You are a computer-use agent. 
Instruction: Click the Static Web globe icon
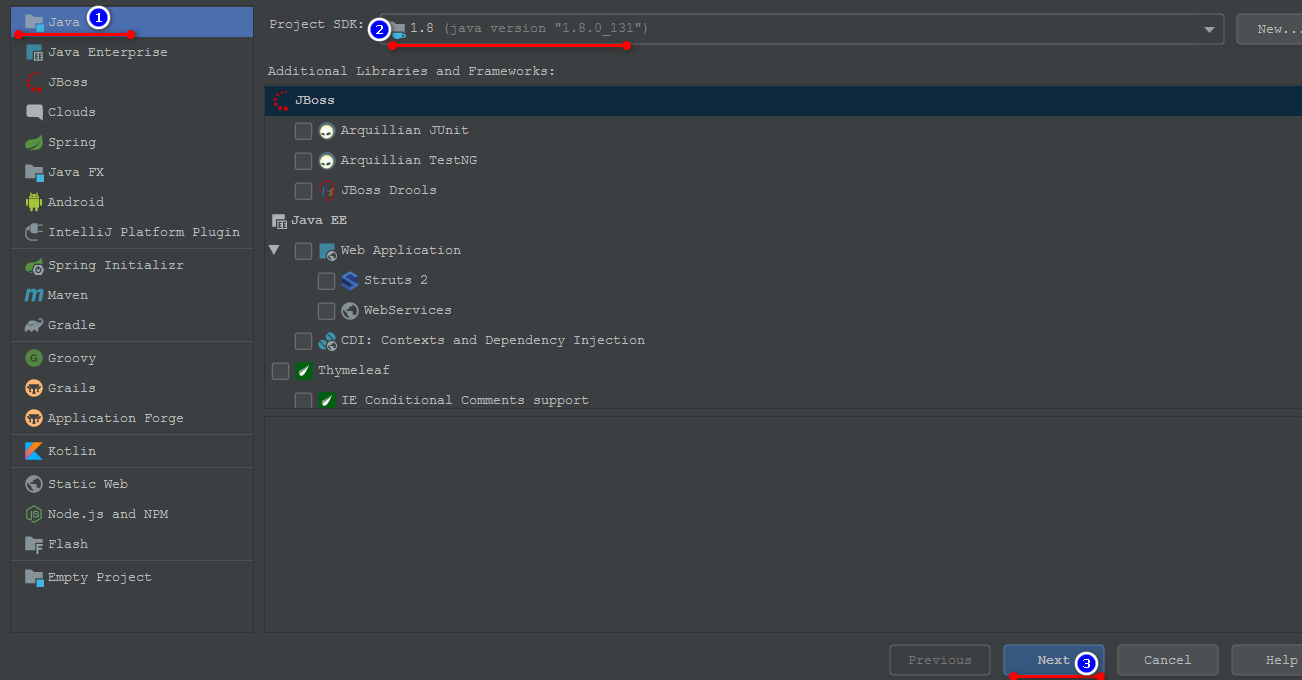[x=34, y=484]
